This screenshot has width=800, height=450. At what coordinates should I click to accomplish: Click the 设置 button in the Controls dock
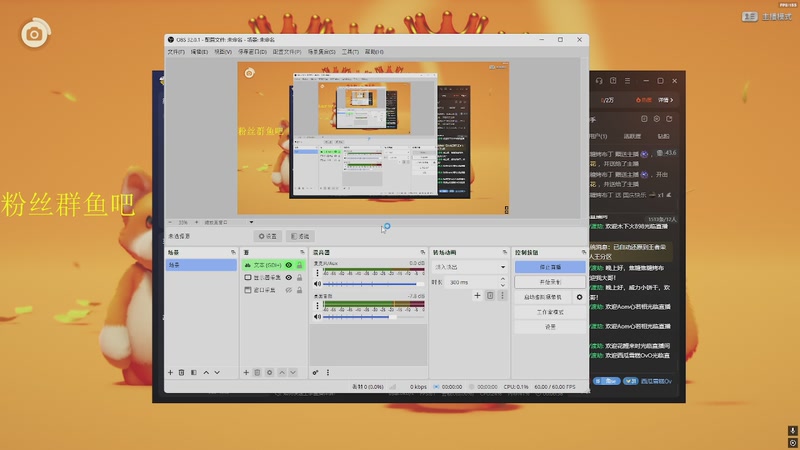point(550,327)
